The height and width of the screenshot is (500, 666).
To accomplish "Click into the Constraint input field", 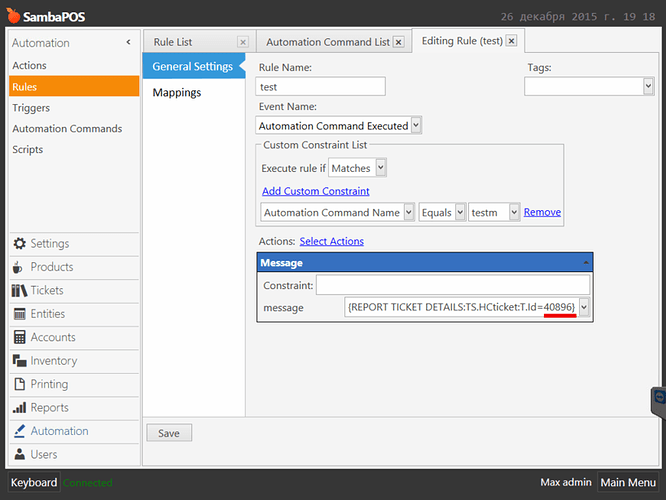I will 453,285.
